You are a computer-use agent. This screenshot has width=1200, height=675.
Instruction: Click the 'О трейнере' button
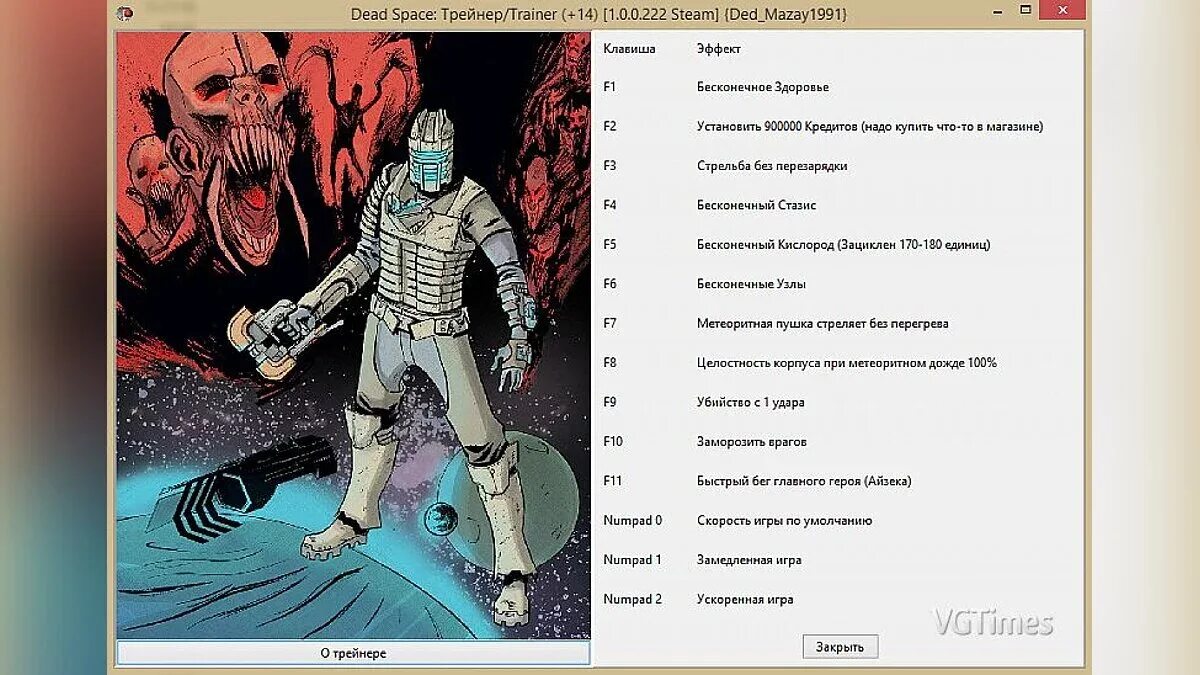(353, 653)
